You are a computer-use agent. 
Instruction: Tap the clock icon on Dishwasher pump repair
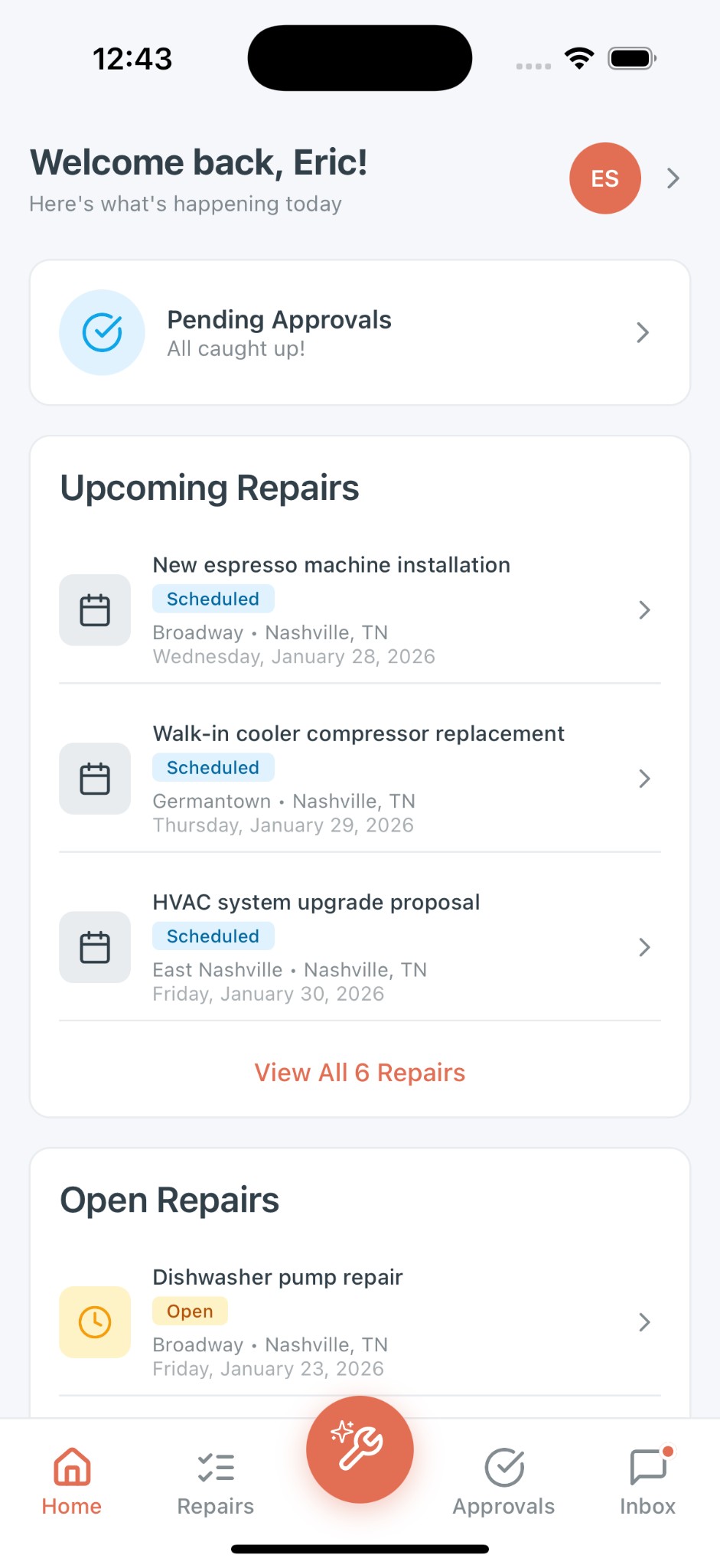(94, 1322)
